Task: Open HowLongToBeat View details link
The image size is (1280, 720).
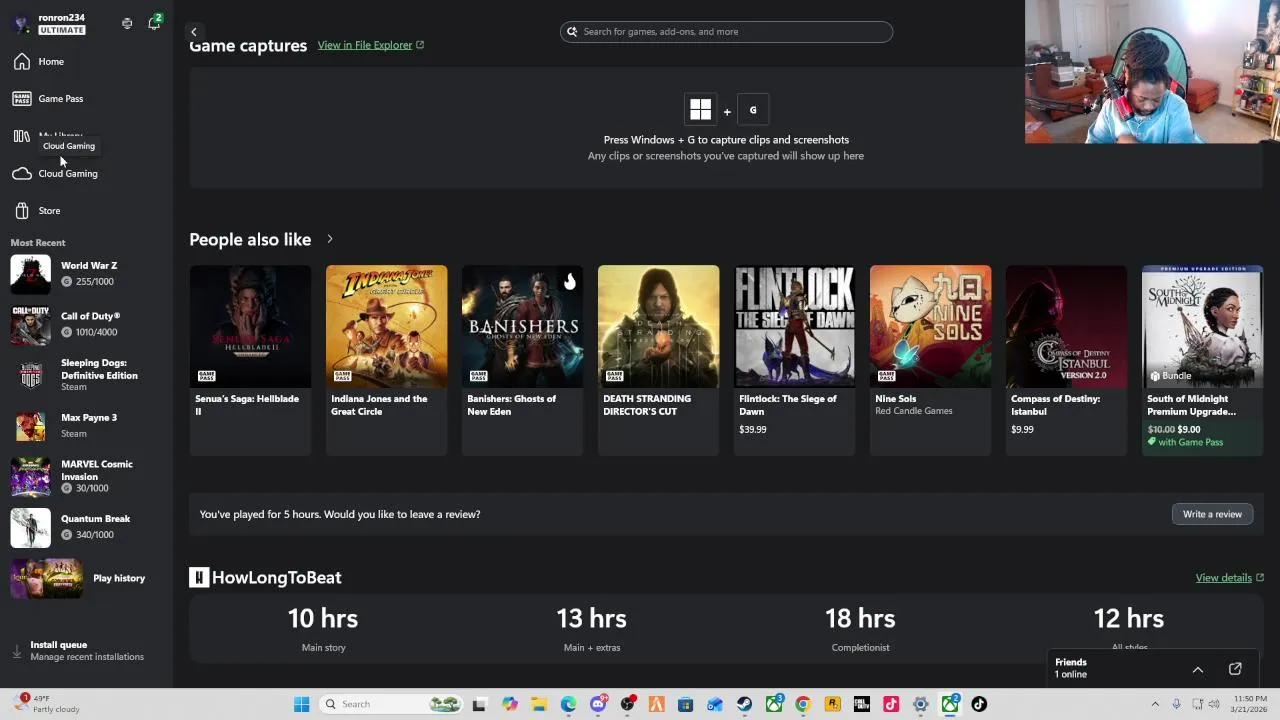Action: (1230, 578)
